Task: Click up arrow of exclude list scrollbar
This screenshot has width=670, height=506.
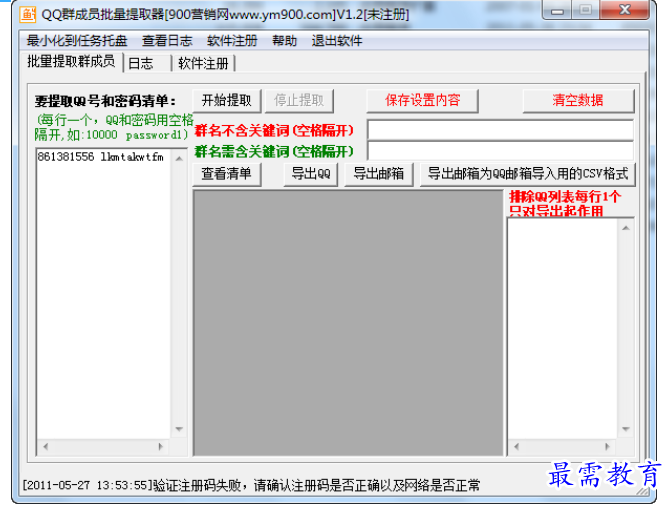Action: (626, 228)
